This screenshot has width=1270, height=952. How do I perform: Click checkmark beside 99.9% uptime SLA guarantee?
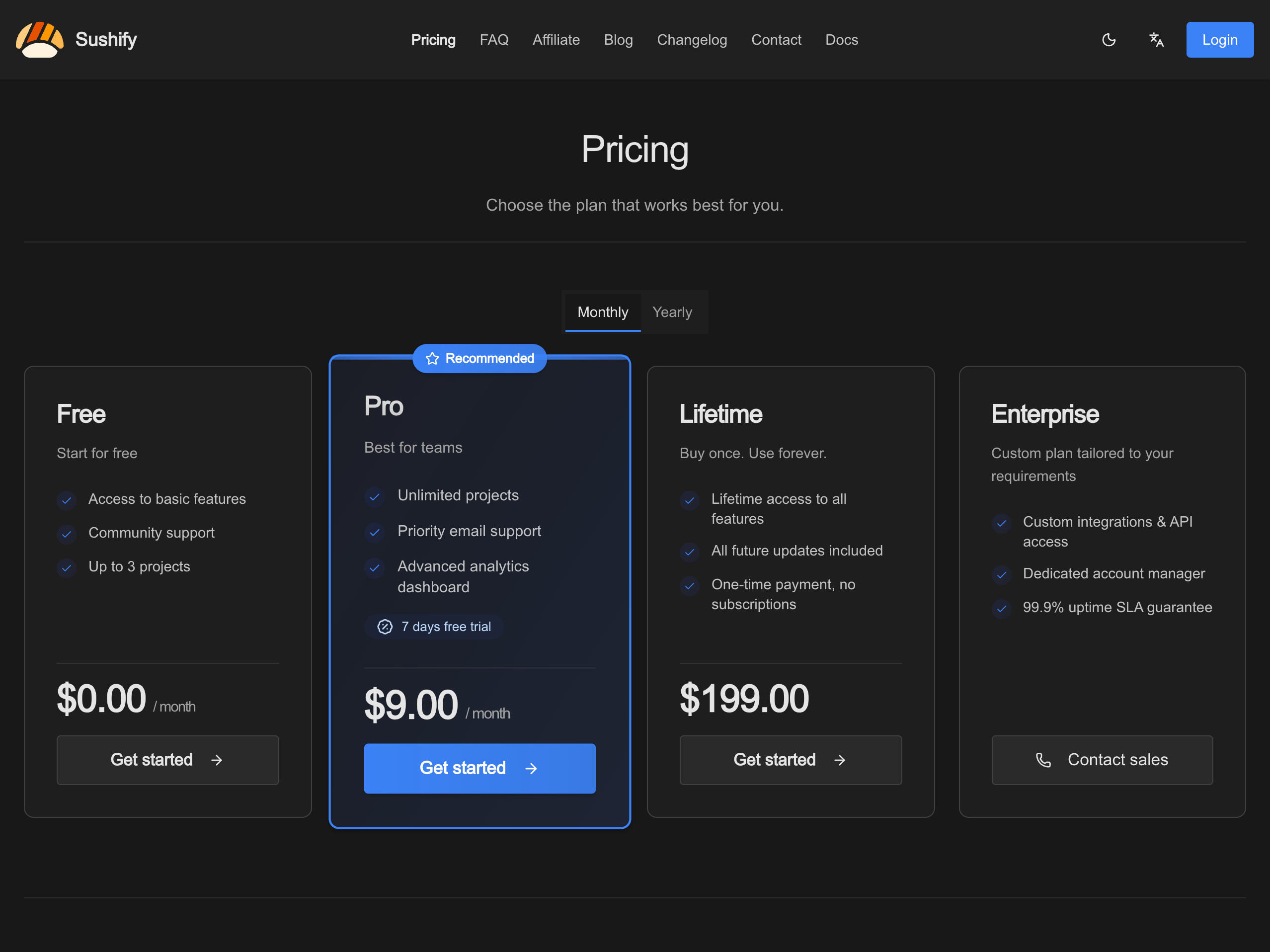coord(1001,608)
